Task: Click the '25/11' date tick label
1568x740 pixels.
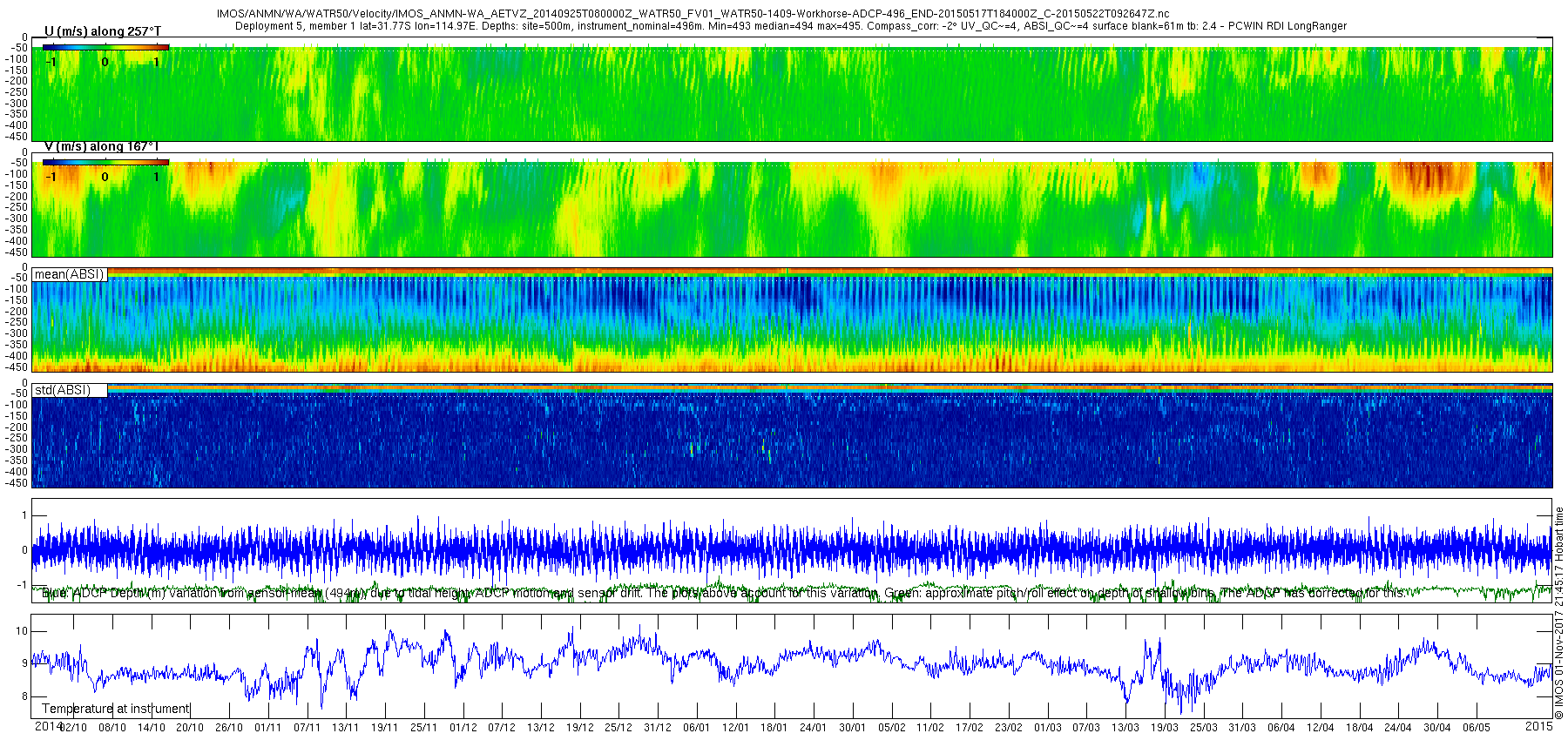Action: [x=424, y=728]
